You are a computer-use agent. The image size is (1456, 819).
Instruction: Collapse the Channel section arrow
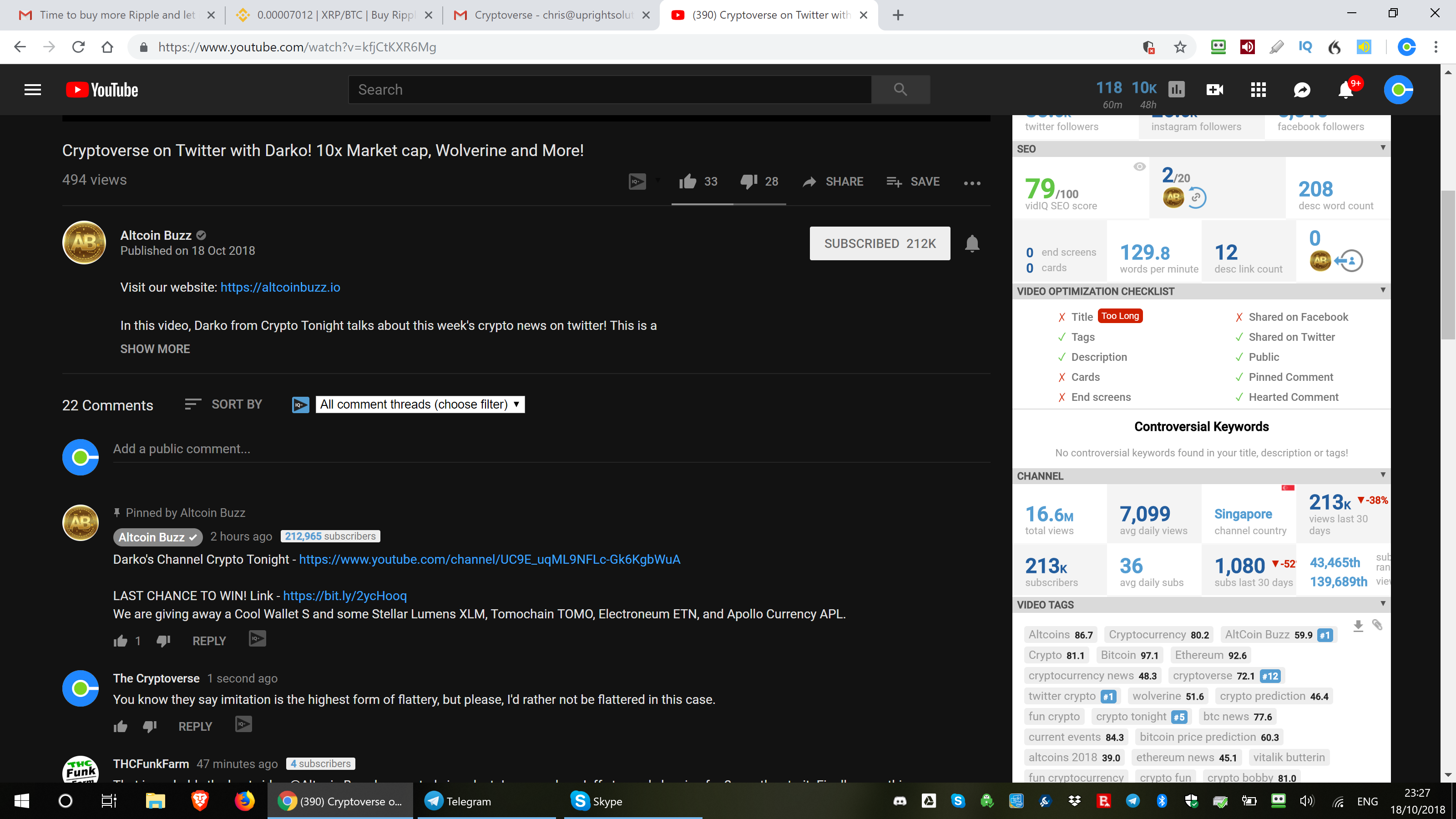(1383, 475)
